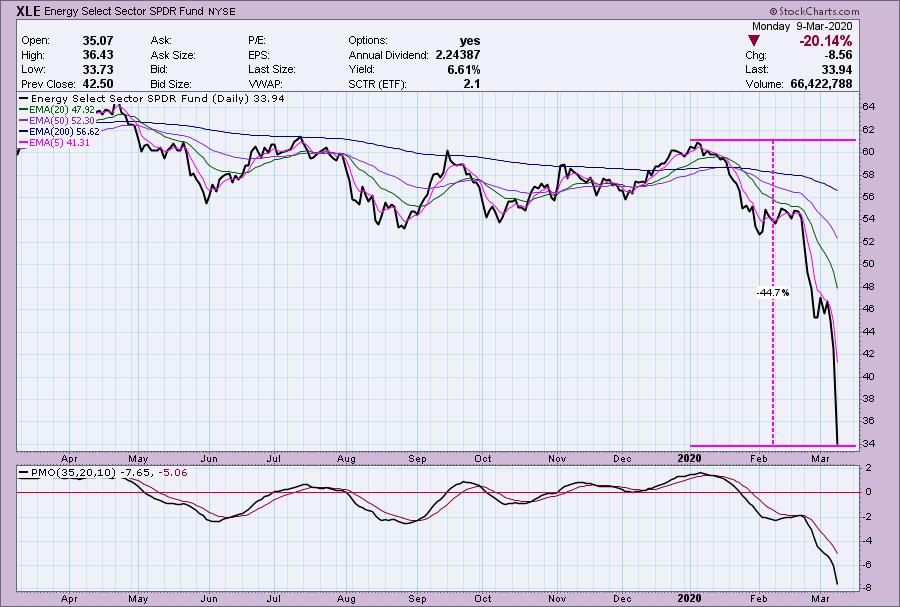Click the Energy Select Sector SPDR Fund title
Screen dimensions: 900x607
[123, 11]
